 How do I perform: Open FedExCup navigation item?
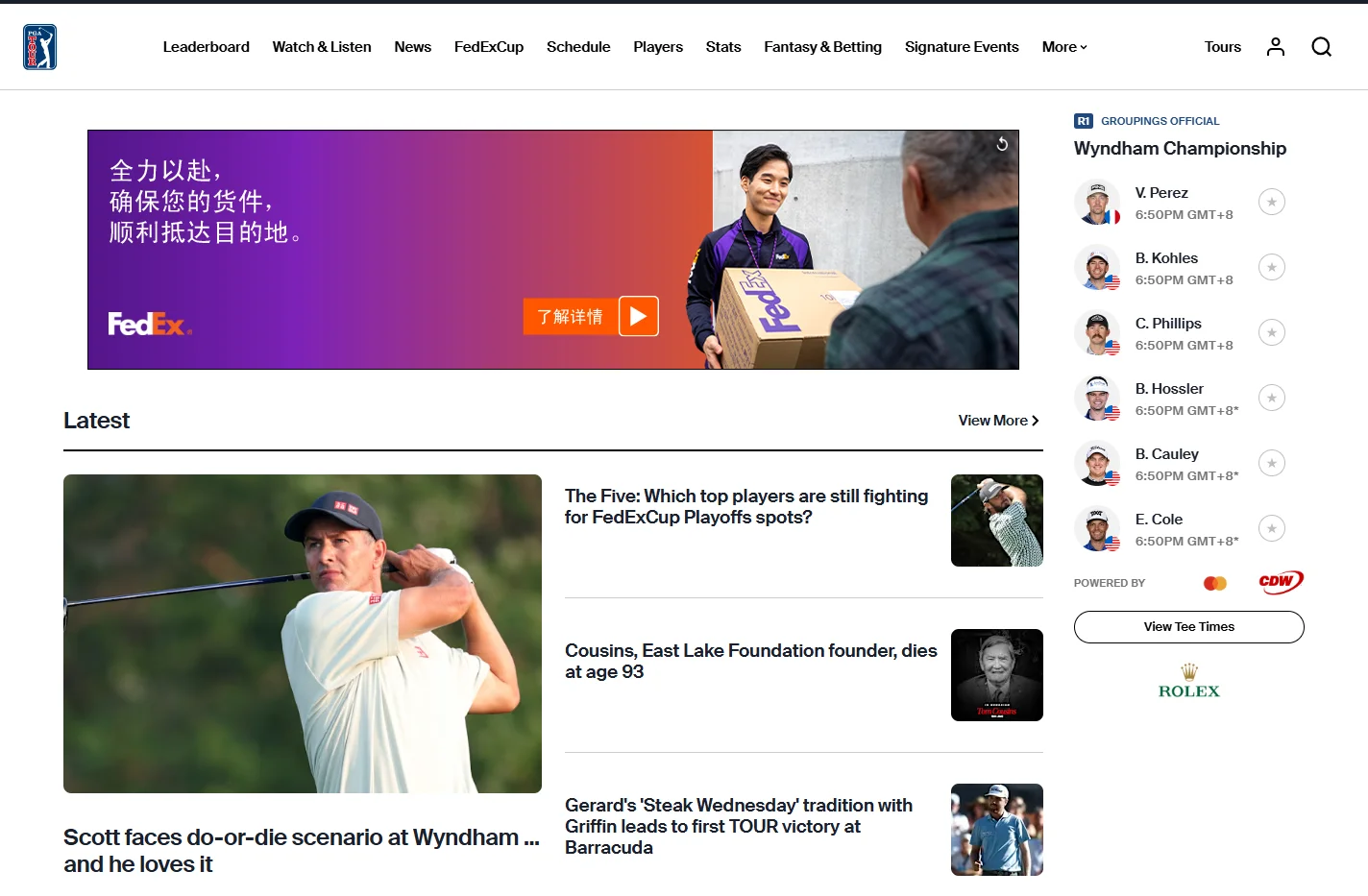point(489,46)
